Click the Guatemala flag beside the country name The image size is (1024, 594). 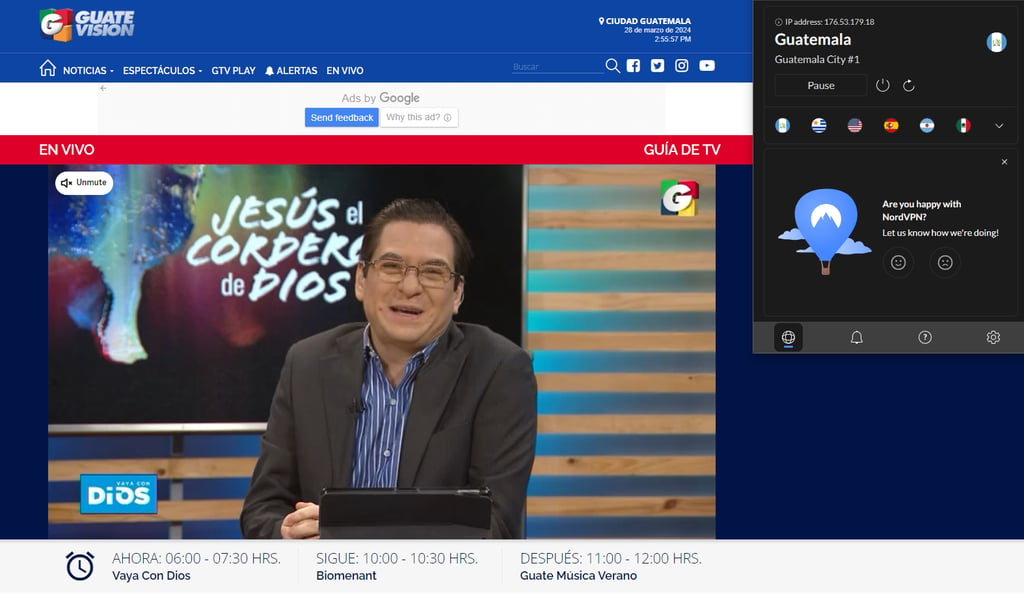click(996, 42)
